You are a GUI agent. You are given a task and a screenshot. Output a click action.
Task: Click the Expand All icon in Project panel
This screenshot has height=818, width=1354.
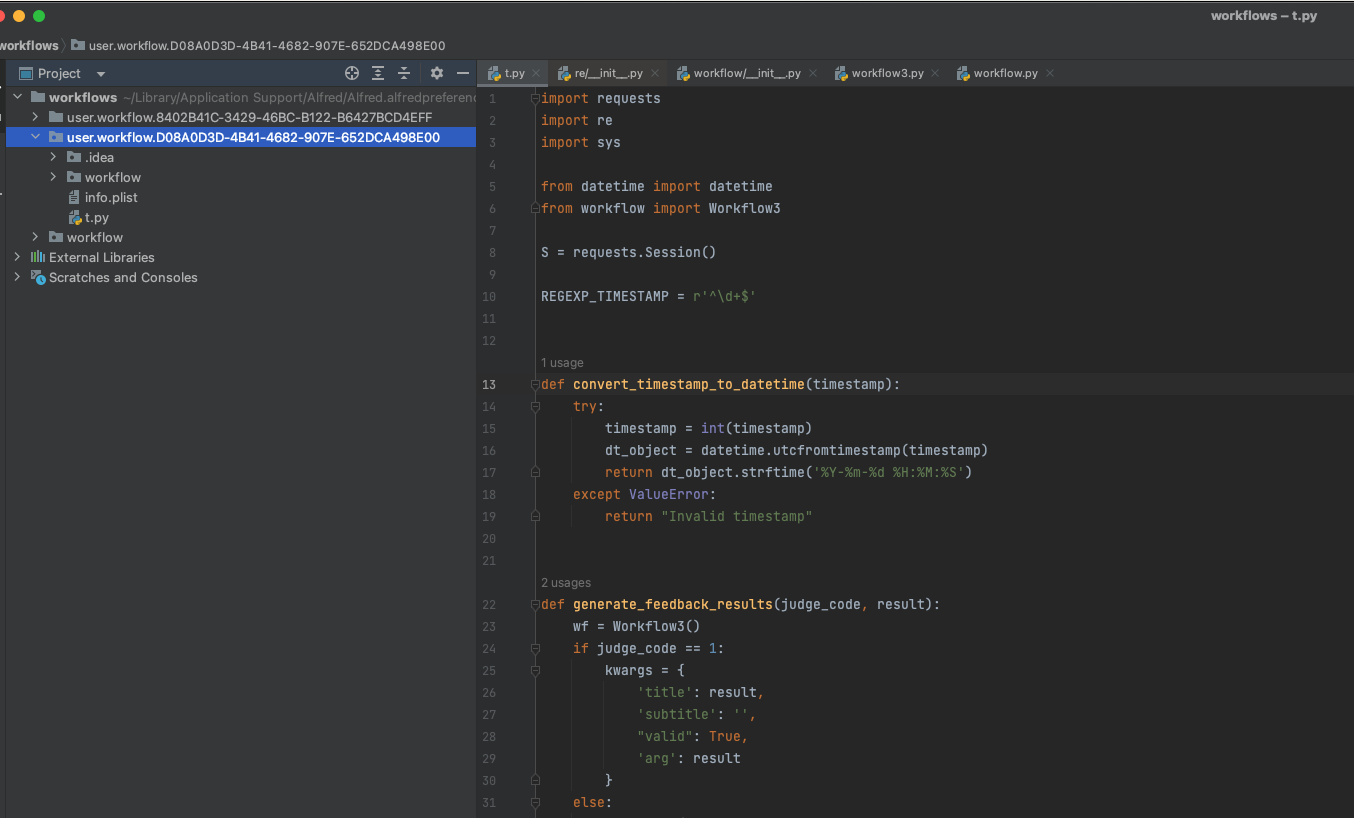(x=378, y=73)
